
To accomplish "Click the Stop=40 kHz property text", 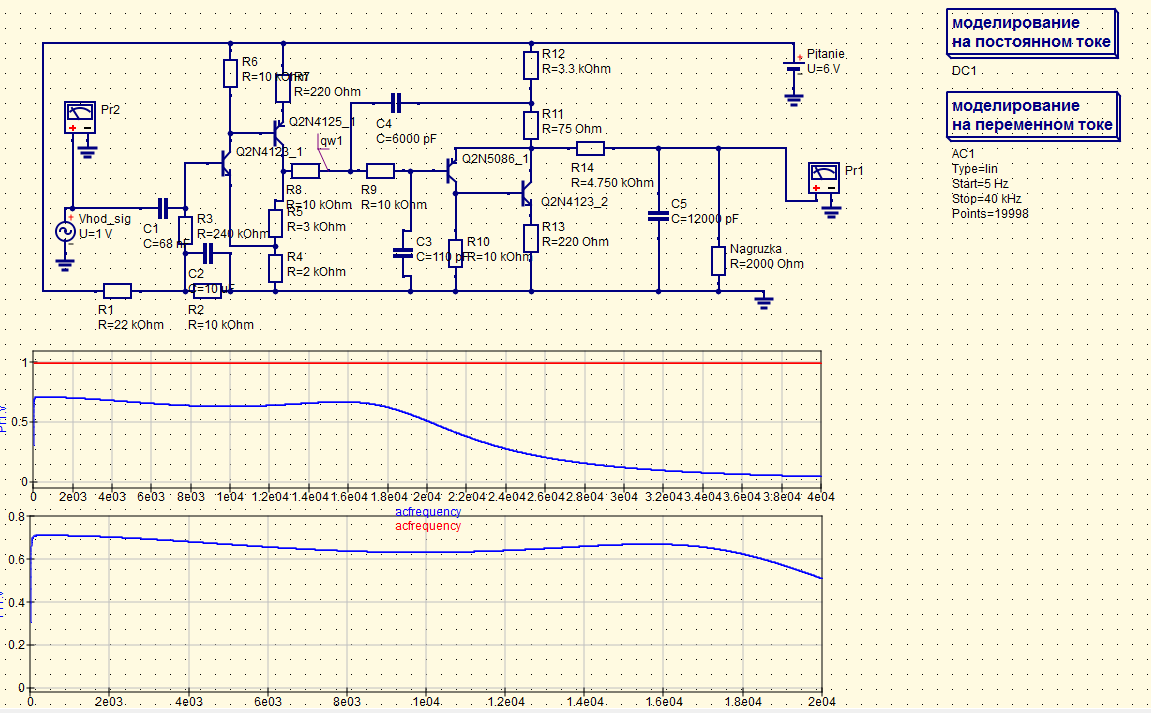I will click(x=986, y=198).
